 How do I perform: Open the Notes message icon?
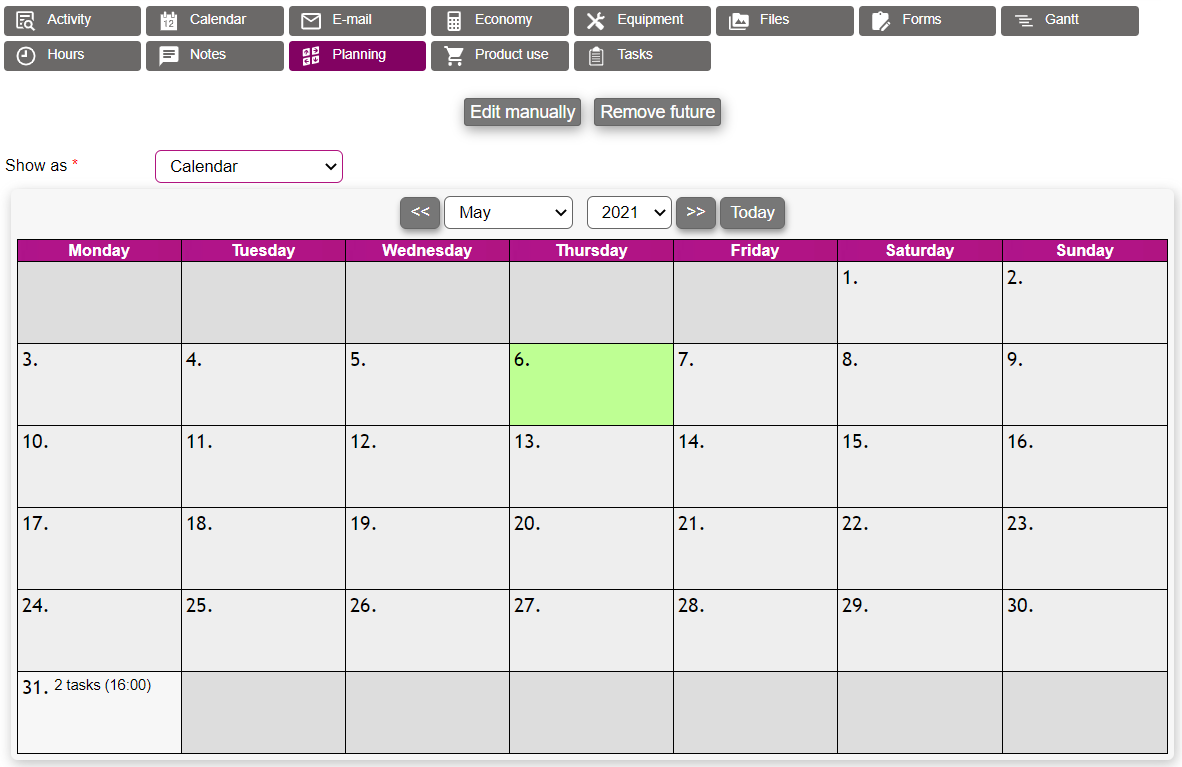click(169, 56)
